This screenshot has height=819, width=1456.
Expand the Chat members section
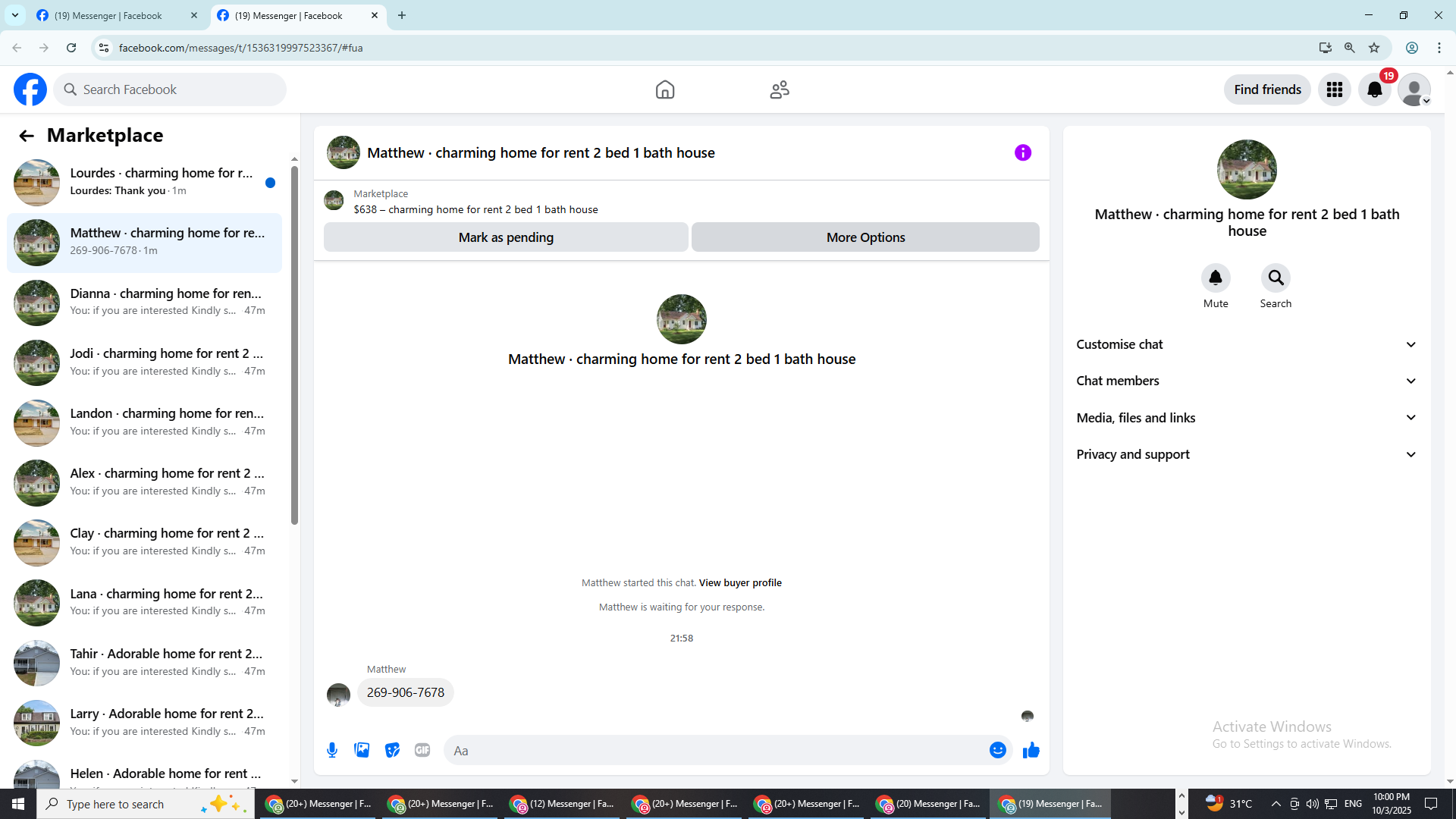tap(1247, 381)
